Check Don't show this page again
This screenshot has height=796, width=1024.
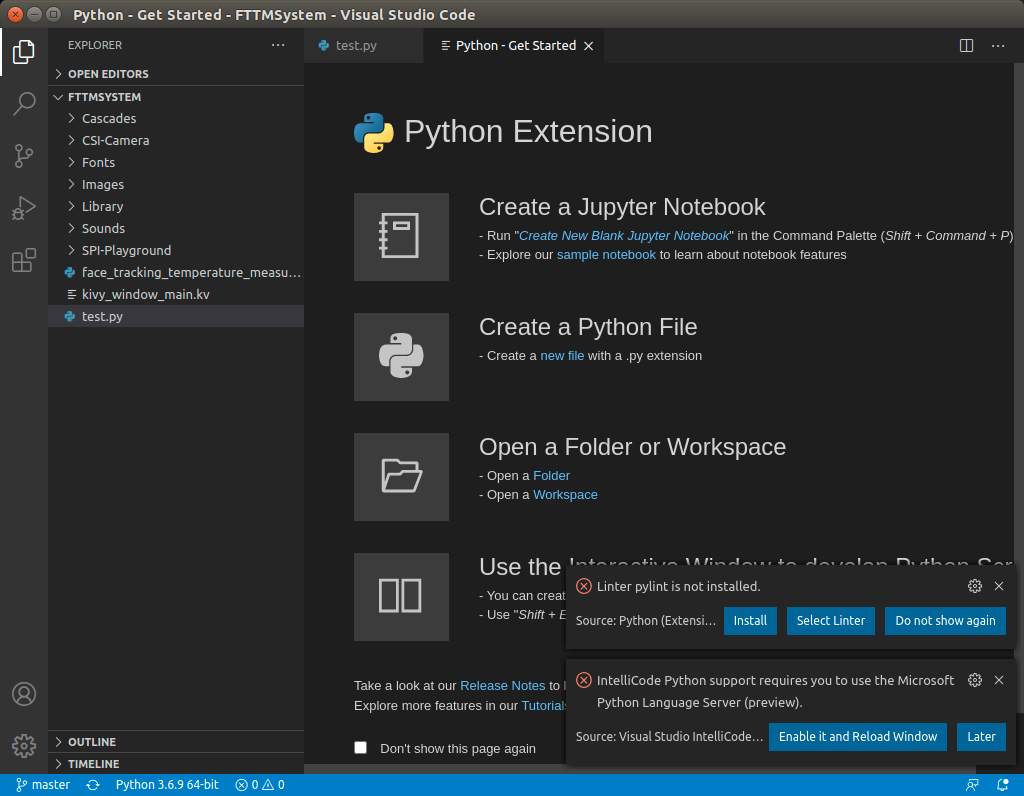pyautogui.click(x=360, y=748)
